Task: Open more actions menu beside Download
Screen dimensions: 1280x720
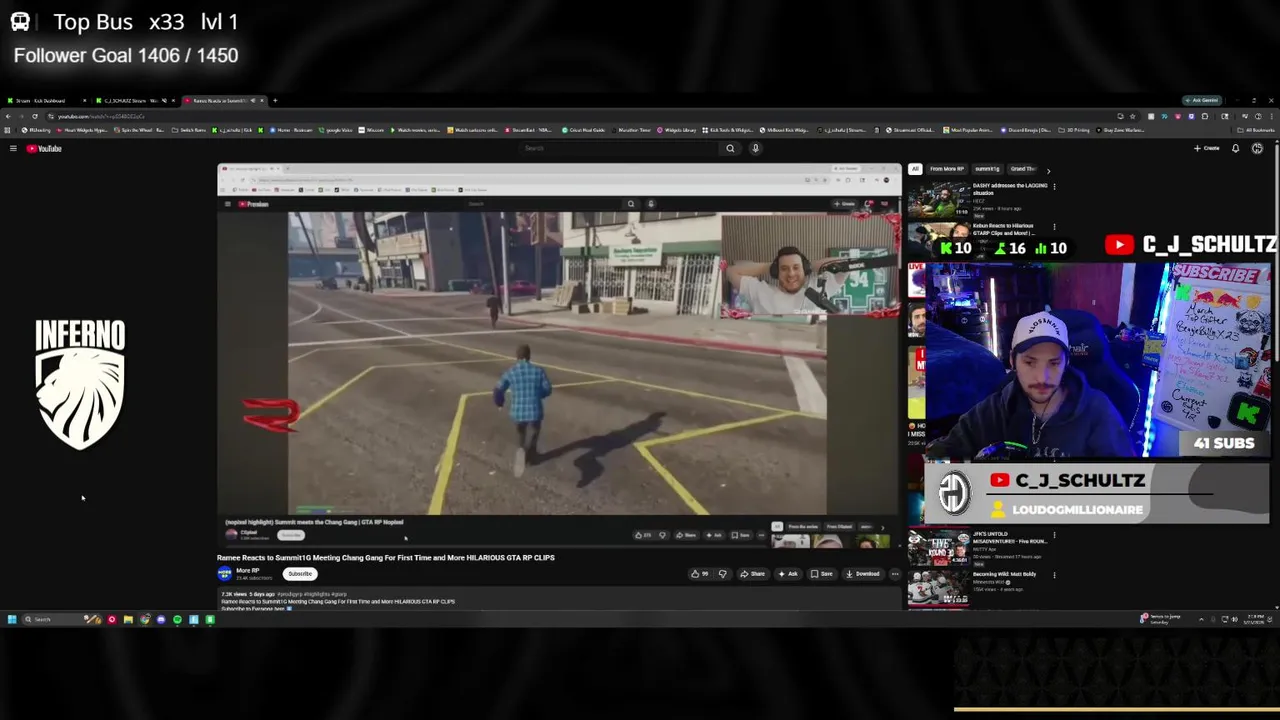Action: [895, 574]
